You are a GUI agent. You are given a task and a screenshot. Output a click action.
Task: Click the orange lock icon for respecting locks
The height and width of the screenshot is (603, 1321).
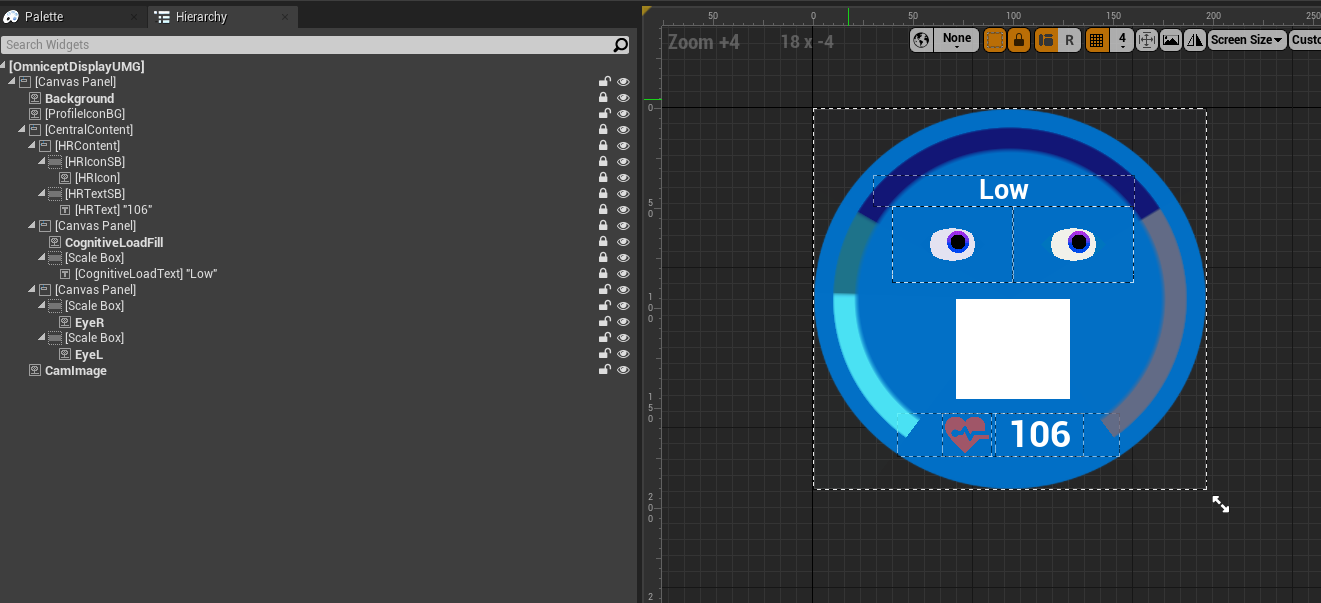pyautogui.click(x=1019, y=40)
